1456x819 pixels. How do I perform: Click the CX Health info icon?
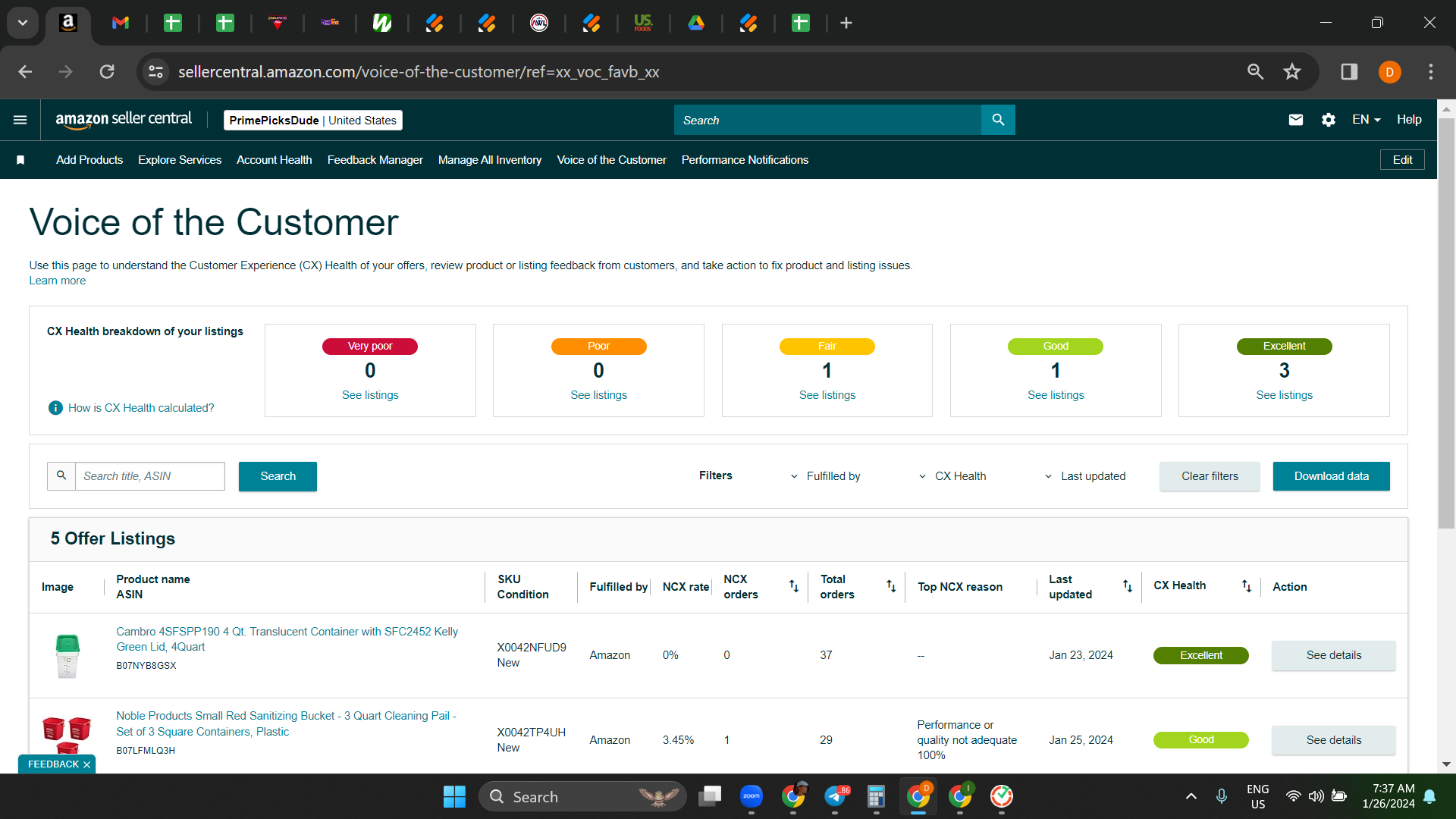point(55,408)
